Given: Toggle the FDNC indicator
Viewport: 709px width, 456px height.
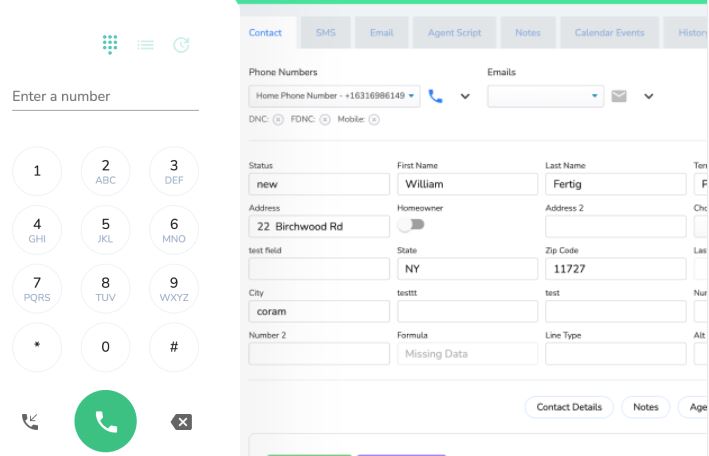Looking at the screenshot, I should pos(325,119).
